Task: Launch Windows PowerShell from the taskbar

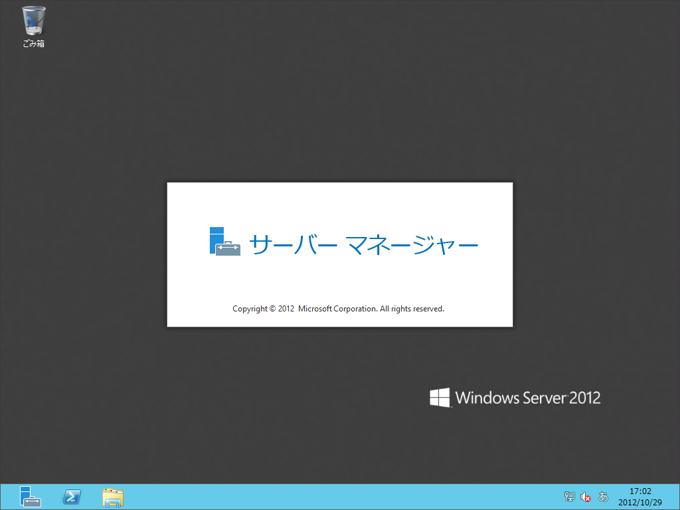Action: pyautogui.click(x=72, y=497)
